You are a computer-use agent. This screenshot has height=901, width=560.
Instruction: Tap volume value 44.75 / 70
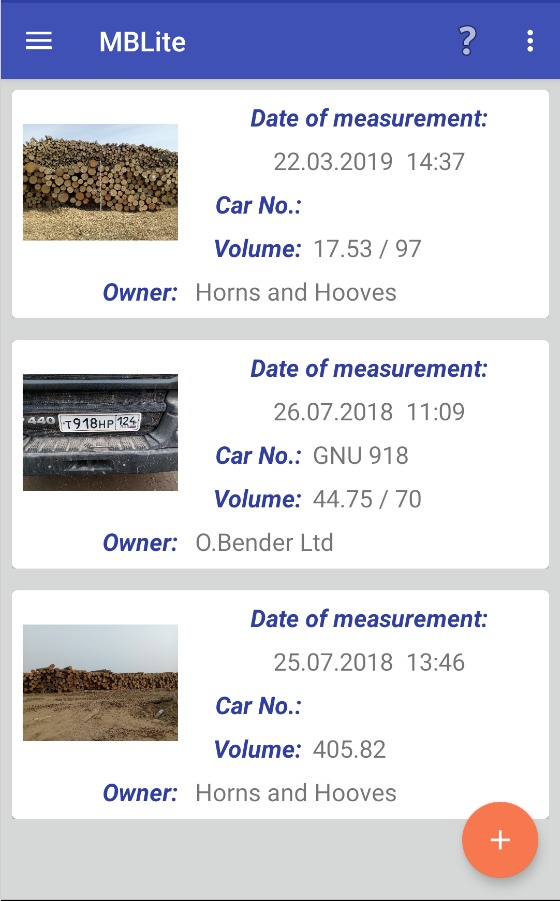367,499
